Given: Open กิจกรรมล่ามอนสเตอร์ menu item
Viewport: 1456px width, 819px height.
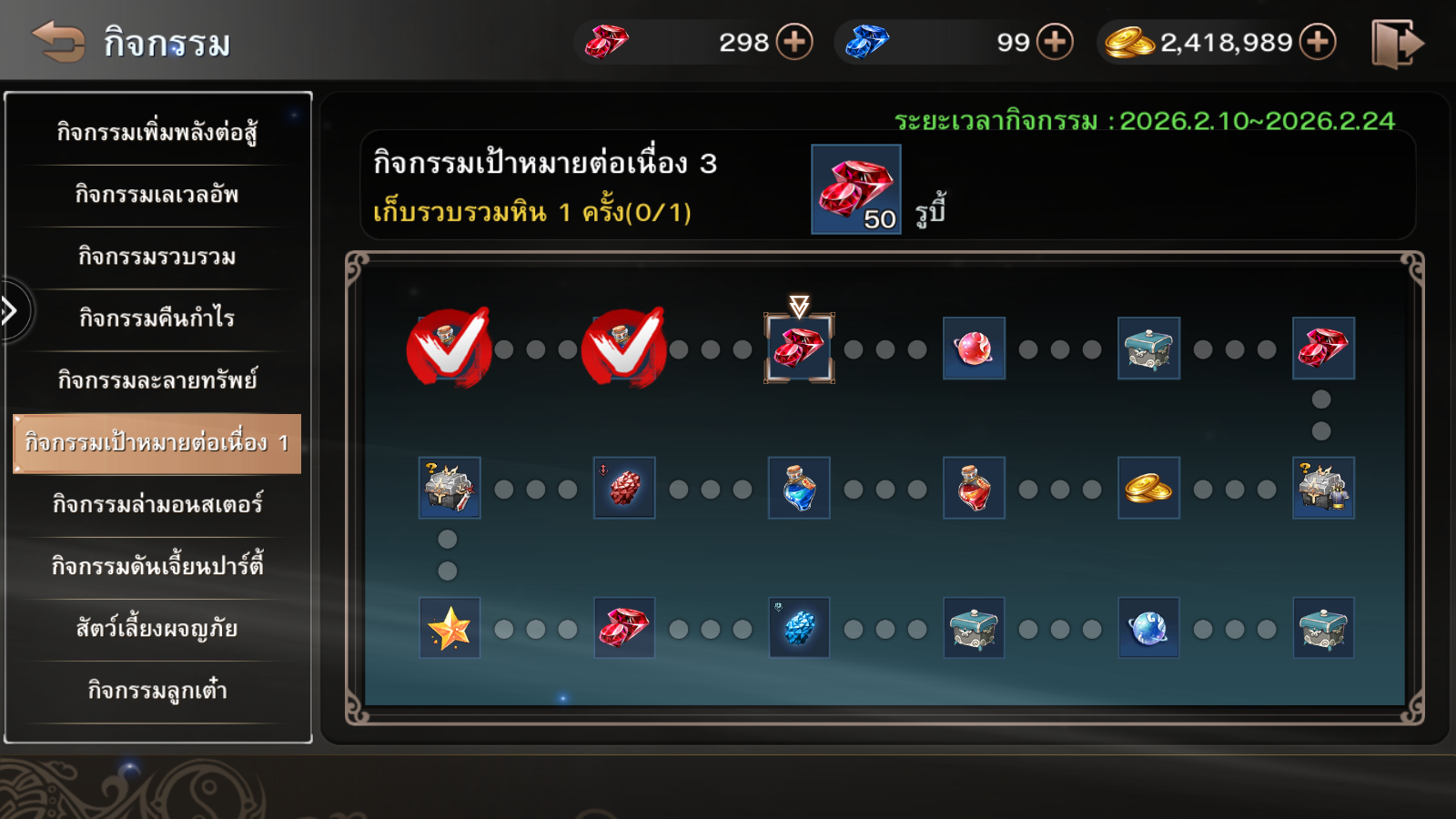Looking at the screenshot, I should click(157, 504).
